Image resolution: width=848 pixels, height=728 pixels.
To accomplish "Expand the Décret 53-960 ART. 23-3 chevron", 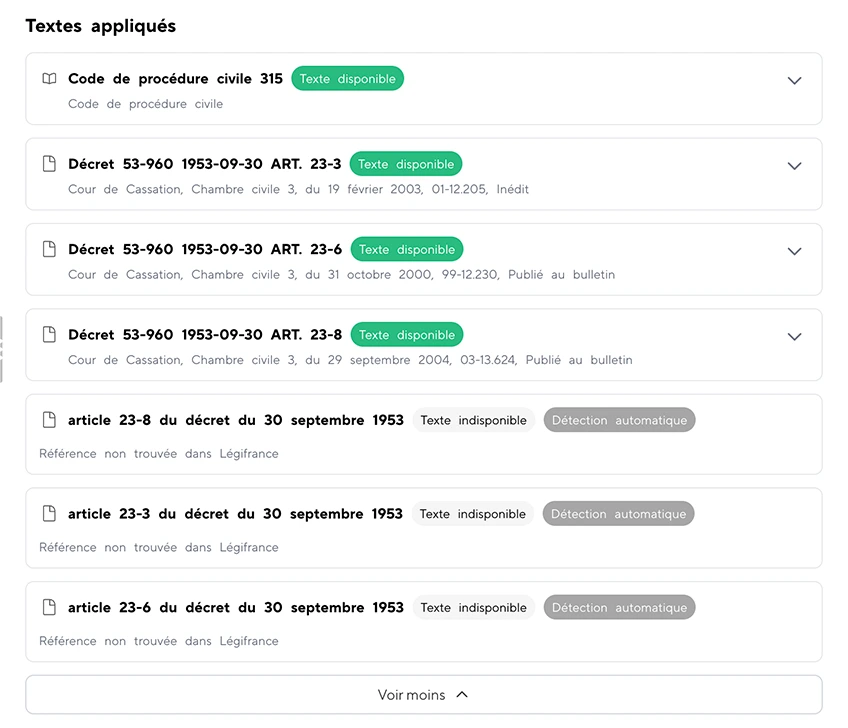I will [x=794, y=166].
